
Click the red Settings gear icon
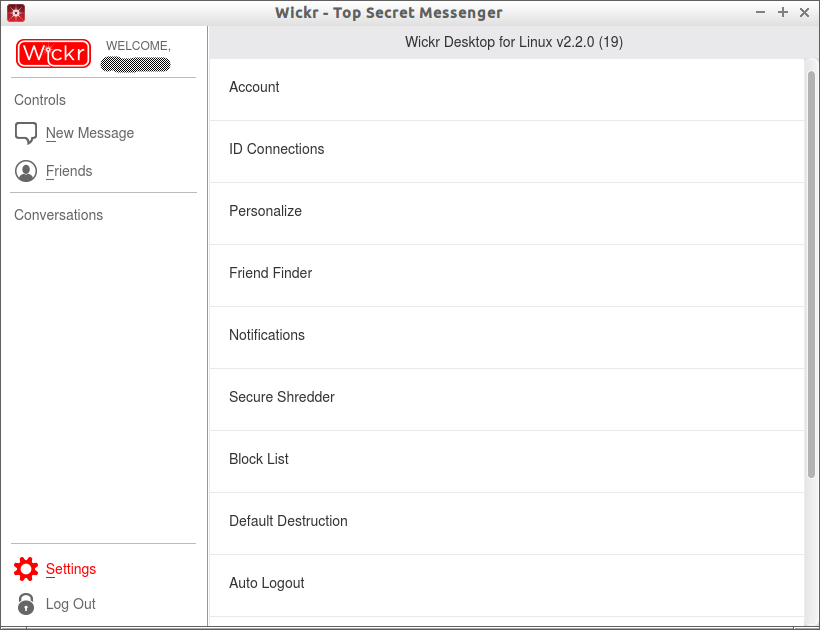(26, 569)
